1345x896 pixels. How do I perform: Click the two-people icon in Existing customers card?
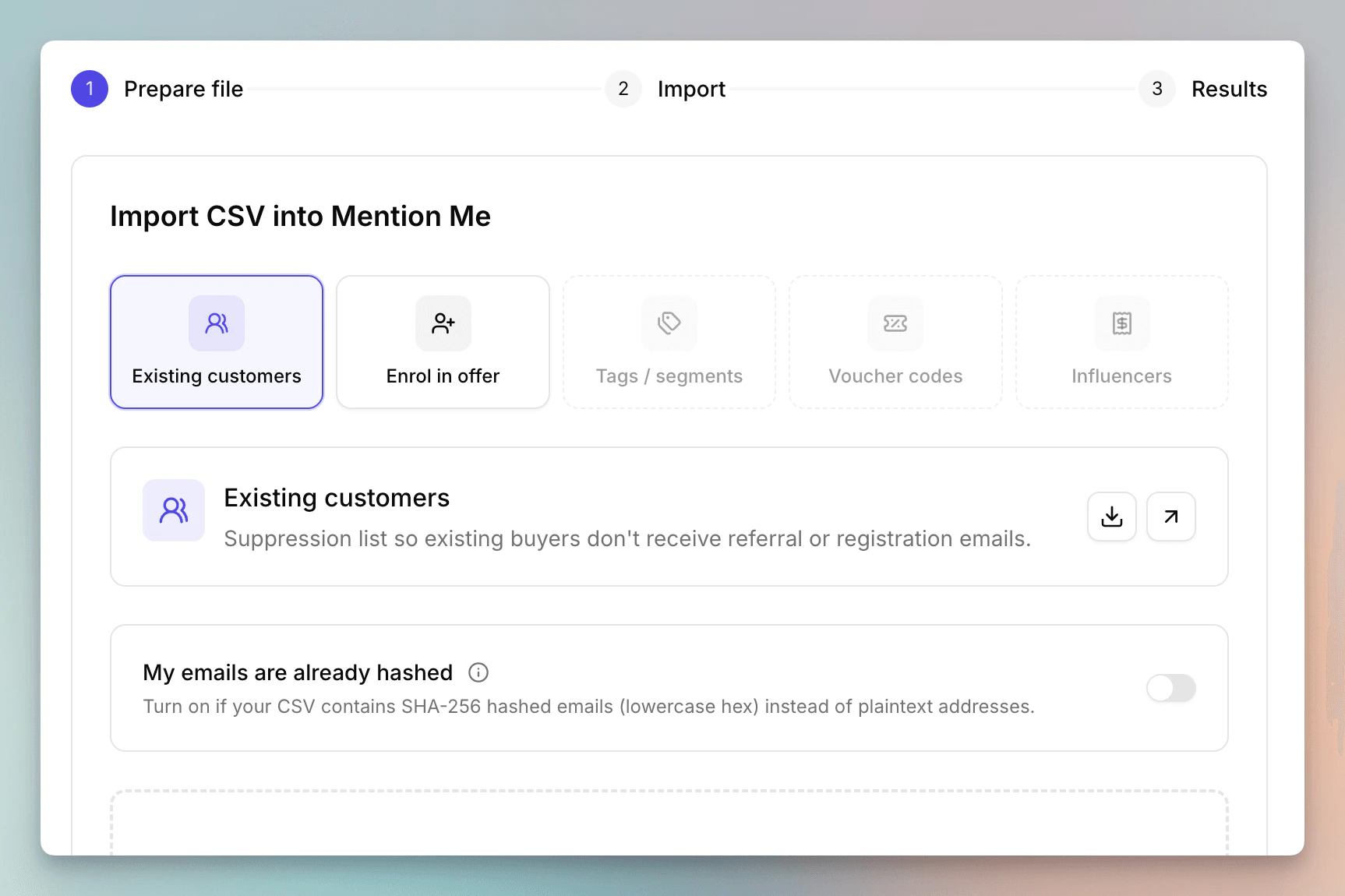click(x=217, y=323)
